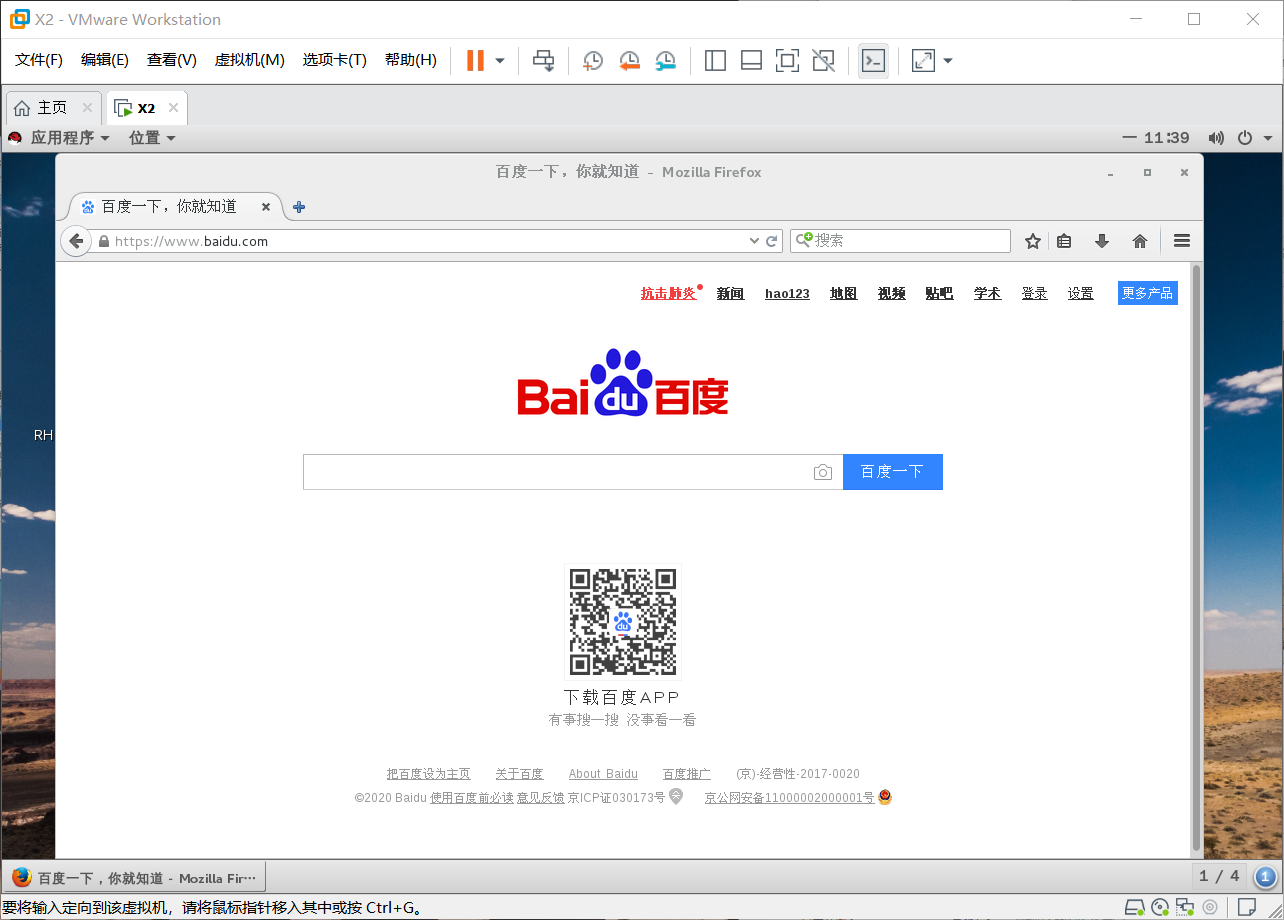
Task: Open the 贴吧 link
Action: click(x=940, y=293)
